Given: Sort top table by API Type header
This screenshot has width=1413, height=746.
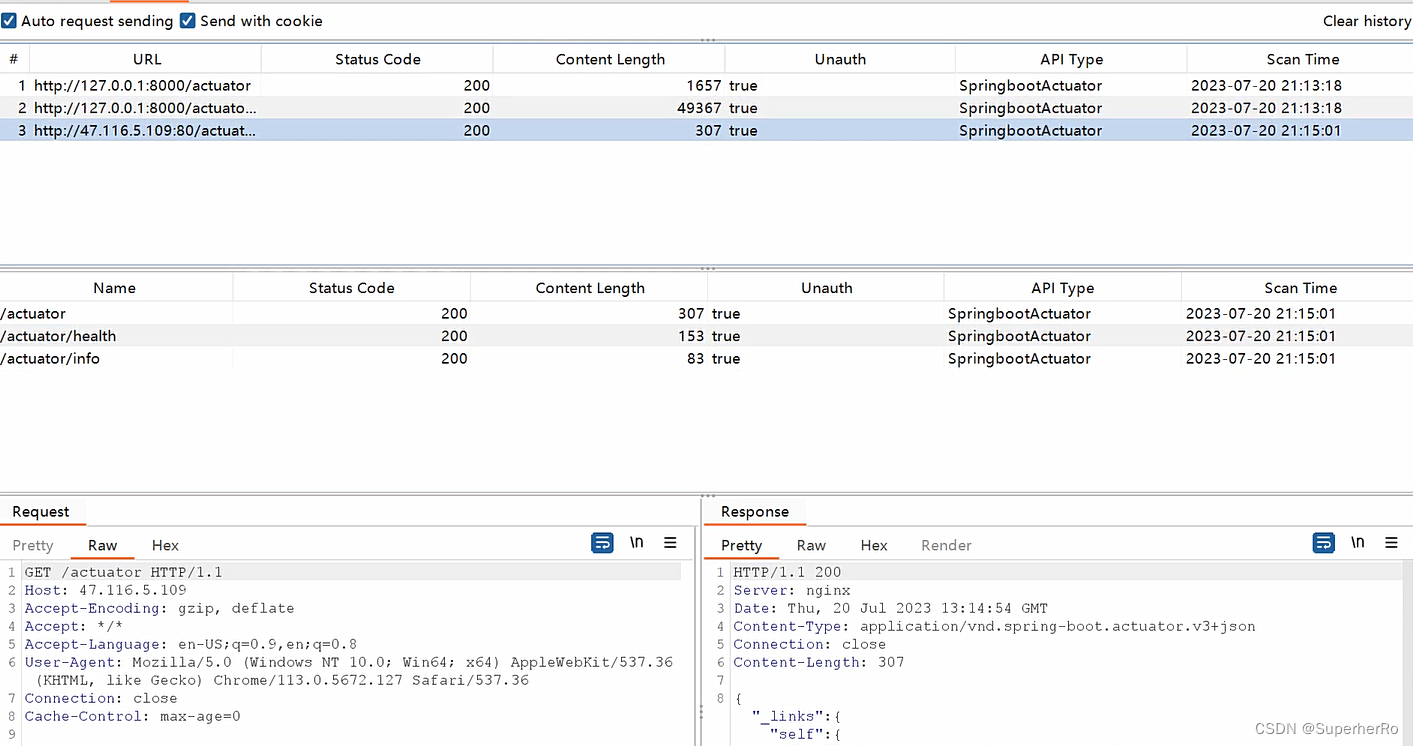Looking at the screenshot, I should pos(1071,59).
